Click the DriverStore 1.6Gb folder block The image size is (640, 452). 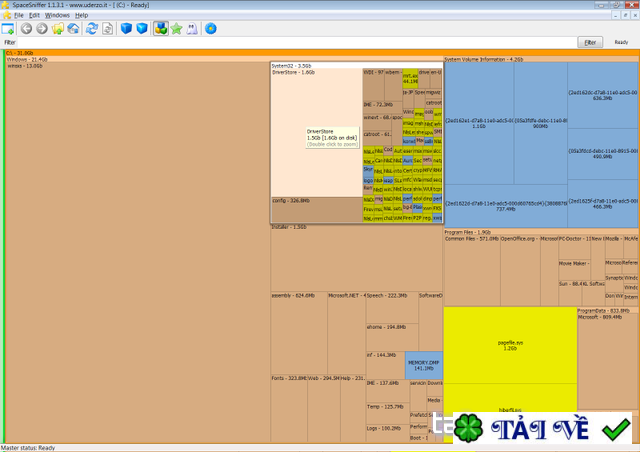[317, 133]
